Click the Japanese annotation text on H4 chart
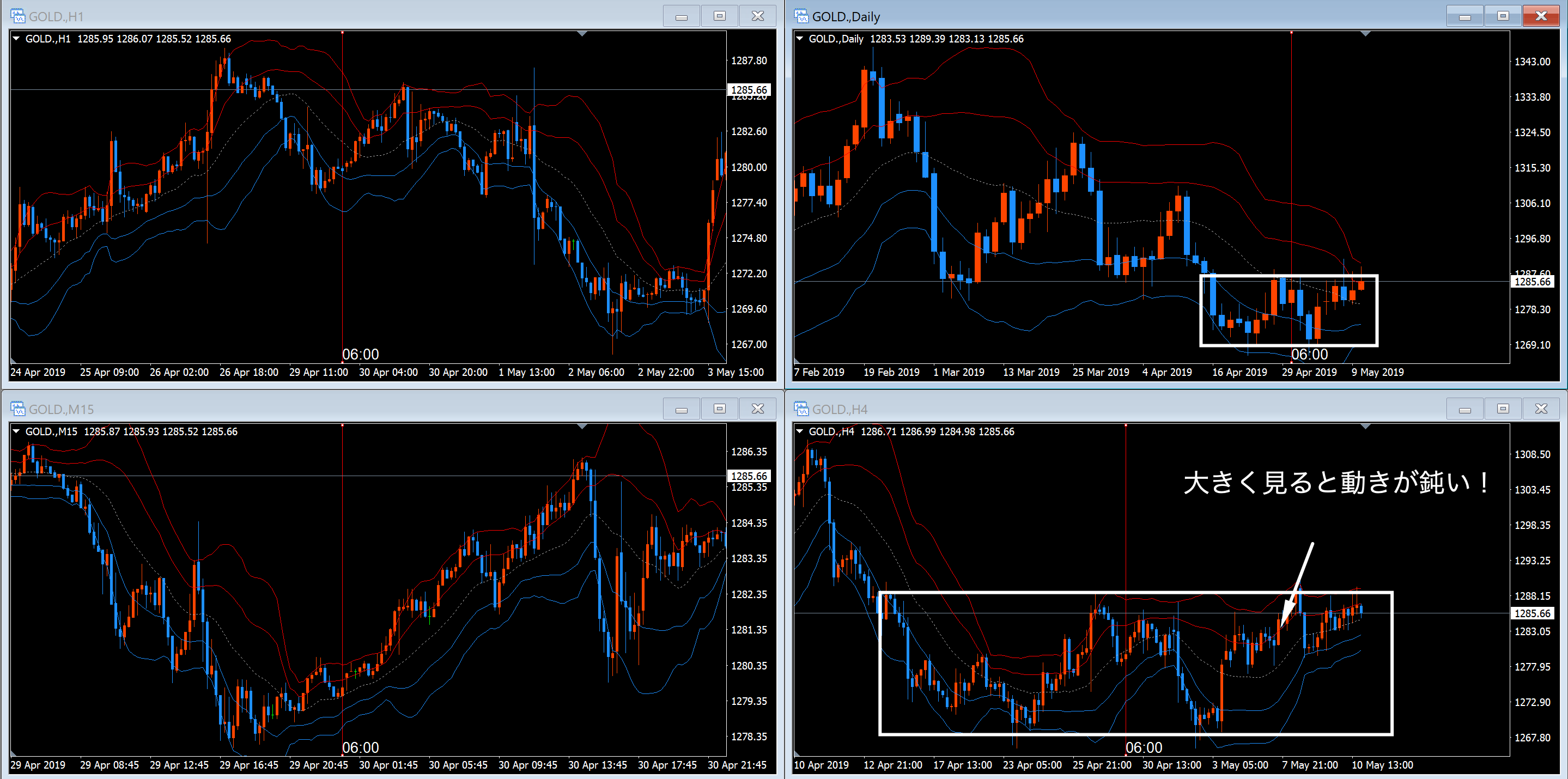 click(1336, 483)
